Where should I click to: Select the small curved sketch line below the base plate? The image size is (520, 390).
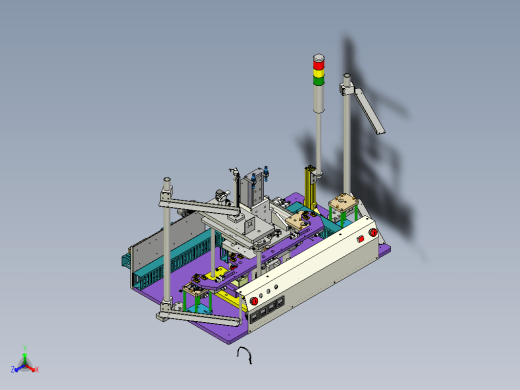point(244,355)
